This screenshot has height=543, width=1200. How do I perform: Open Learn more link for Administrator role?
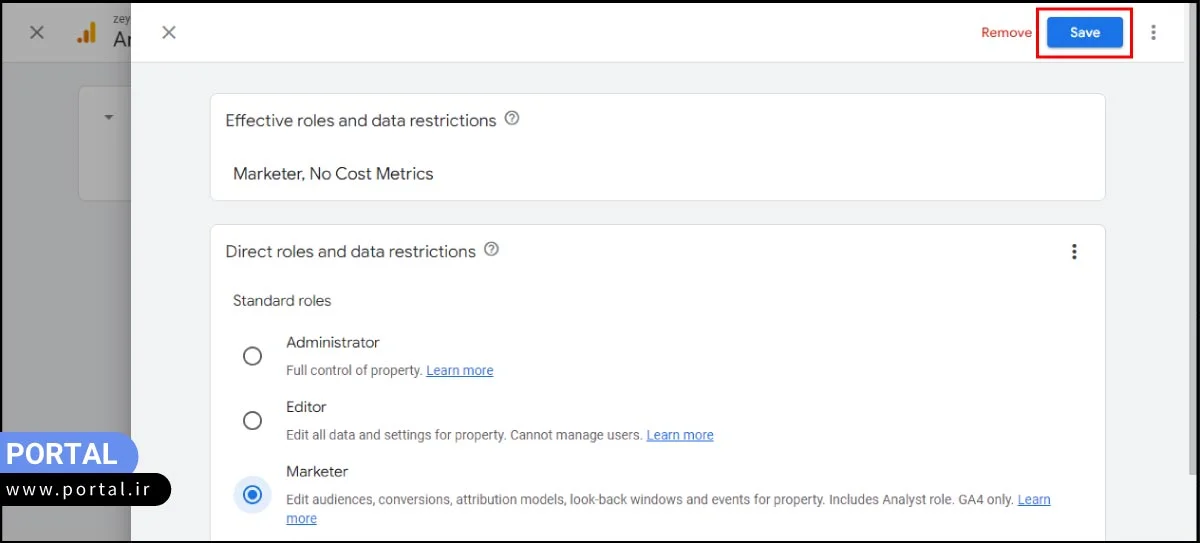click(x=459, y=371)
